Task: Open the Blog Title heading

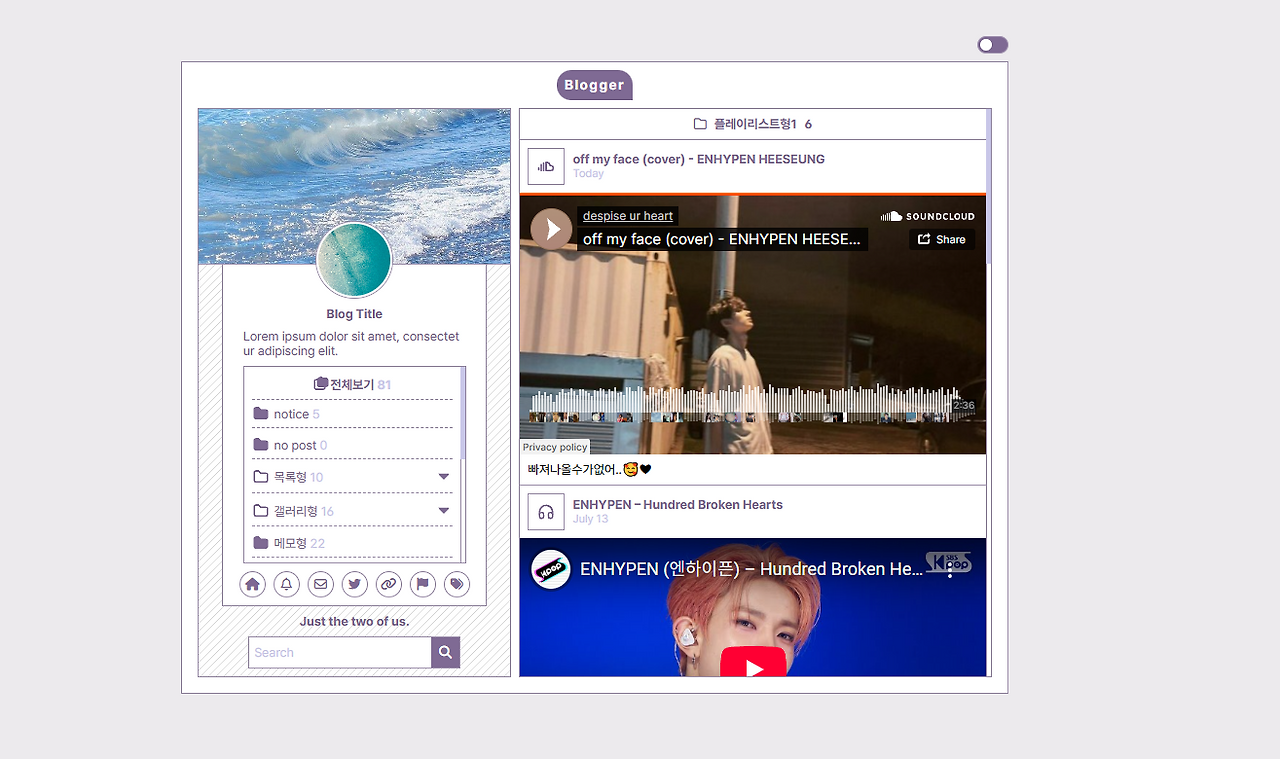Action: (x=354, y=314)
